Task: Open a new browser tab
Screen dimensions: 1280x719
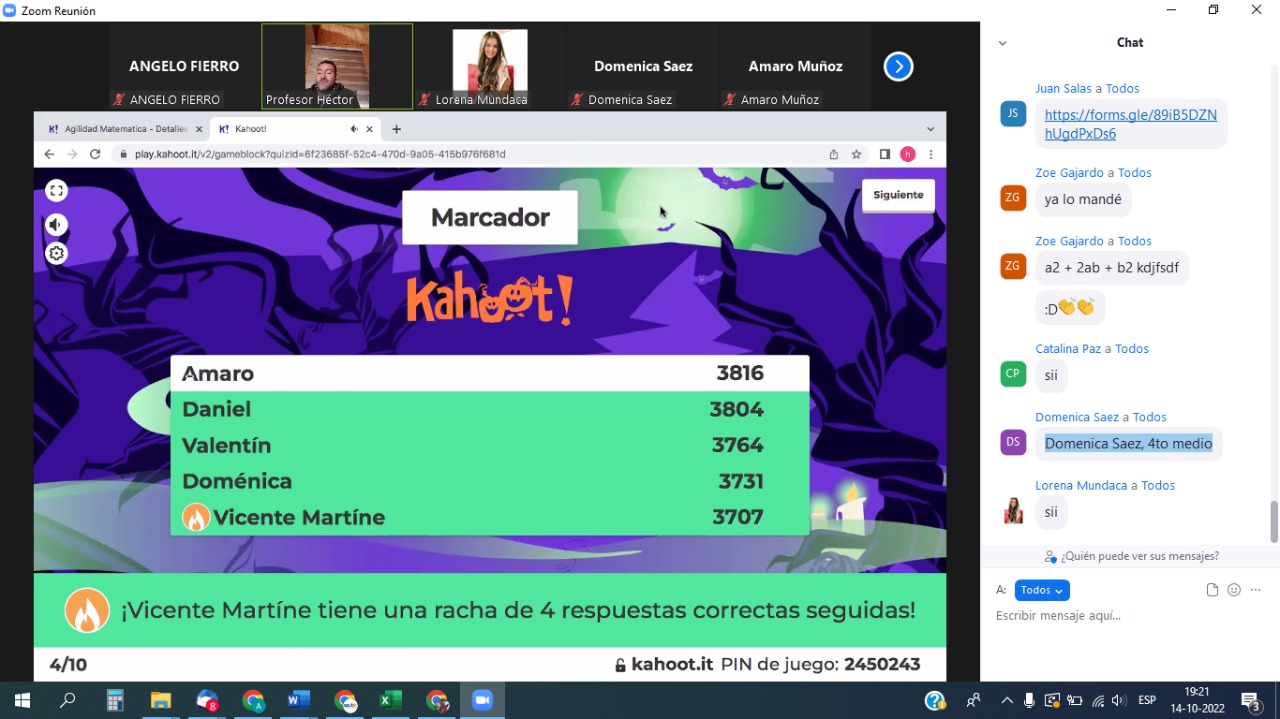Action: (397, 129)
